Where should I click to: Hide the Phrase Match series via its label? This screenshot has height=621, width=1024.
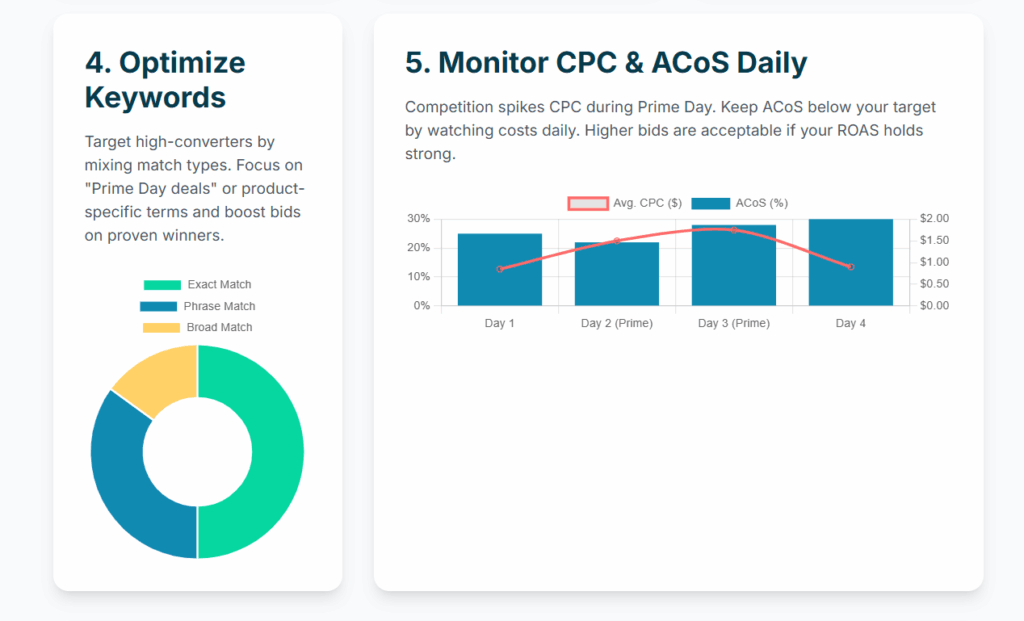219,306
